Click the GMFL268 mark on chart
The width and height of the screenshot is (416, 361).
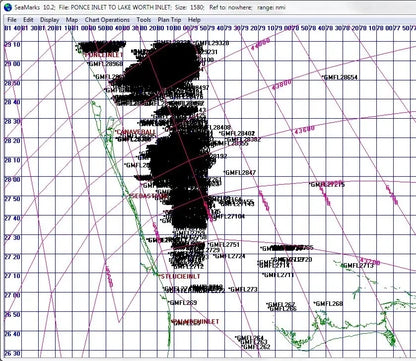pyautogui.click(x=328, y=304)
